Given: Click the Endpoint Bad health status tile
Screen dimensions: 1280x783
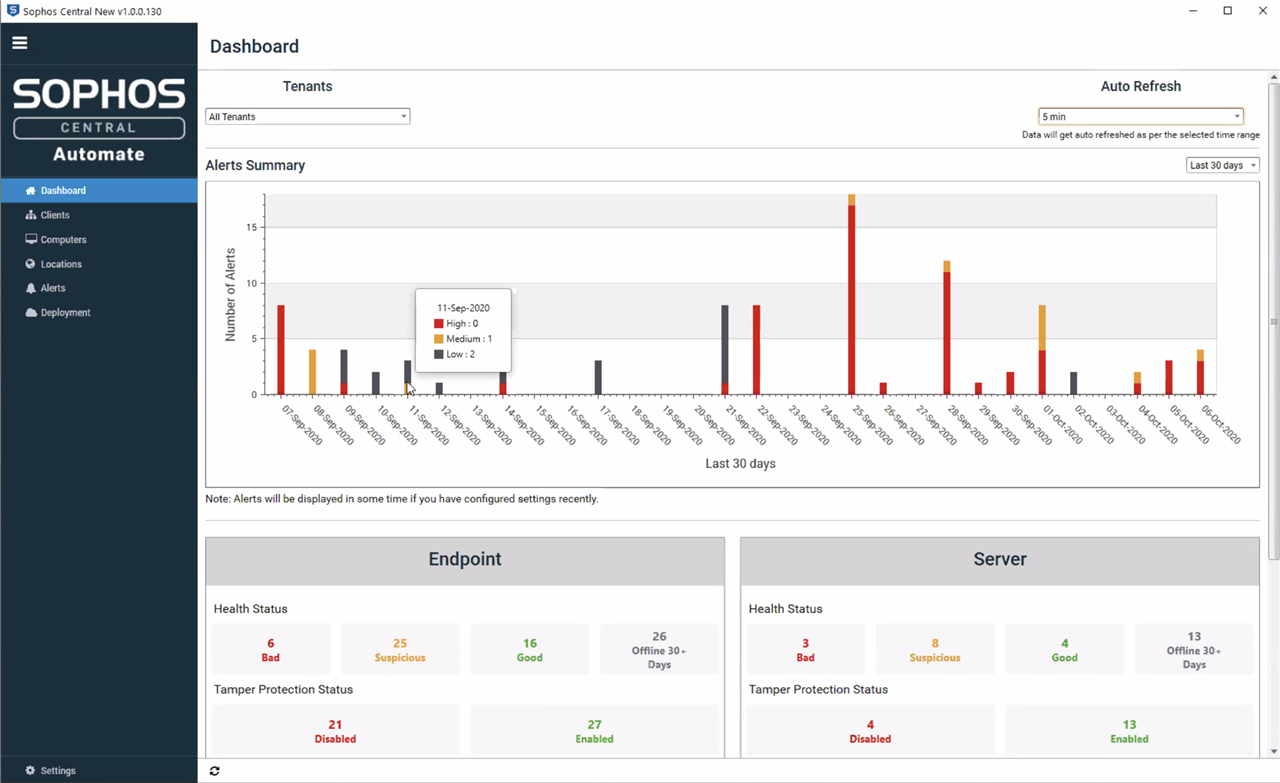Looking at the screenshot, I should click(x=270, y=650).
